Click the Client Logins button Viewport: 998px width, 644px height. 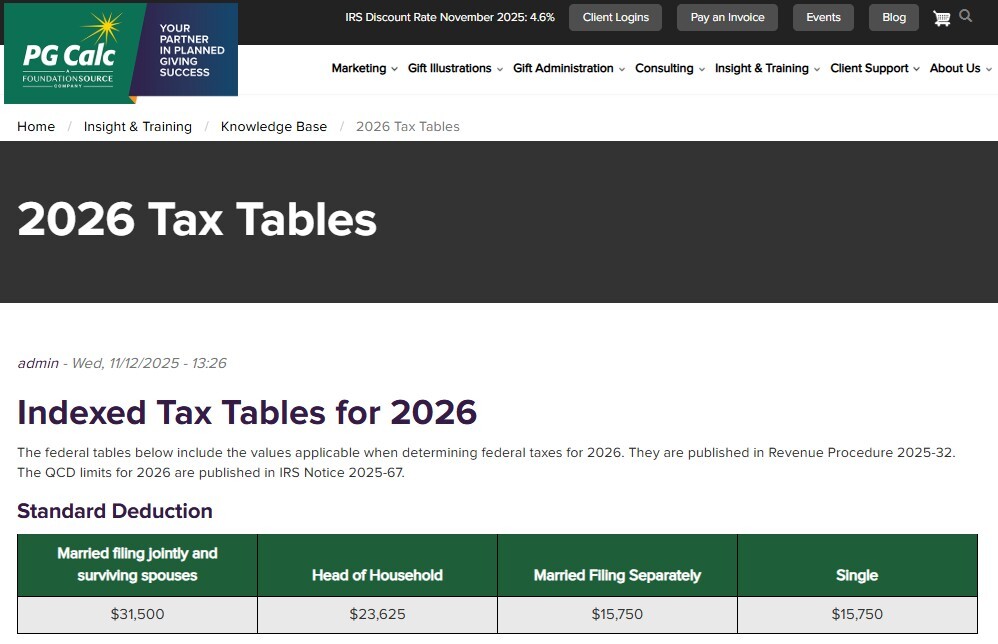pyautogui.click(x=615, y=17)
